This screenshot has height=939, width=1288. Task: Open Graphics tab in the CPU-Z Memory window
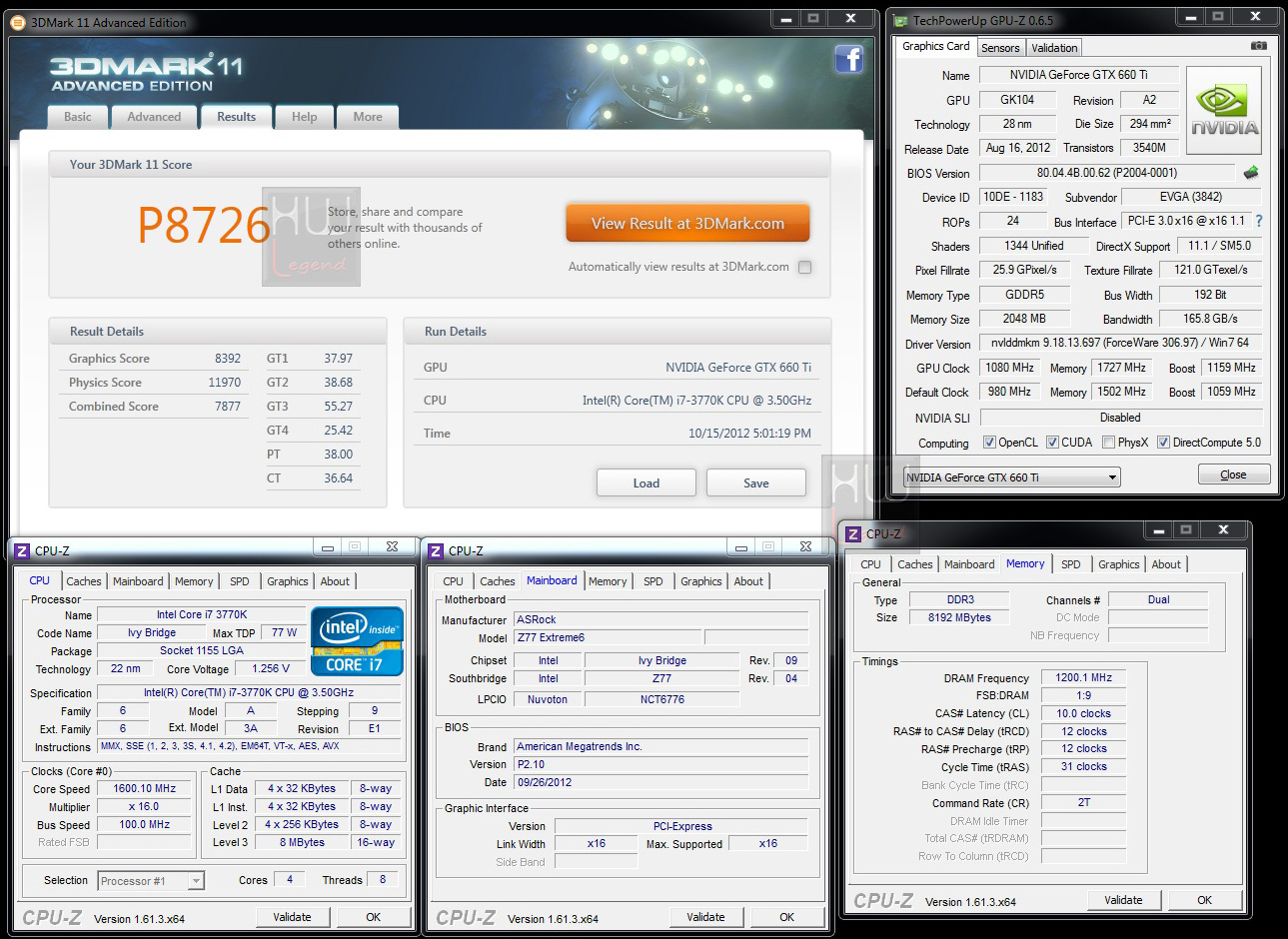1118,564
